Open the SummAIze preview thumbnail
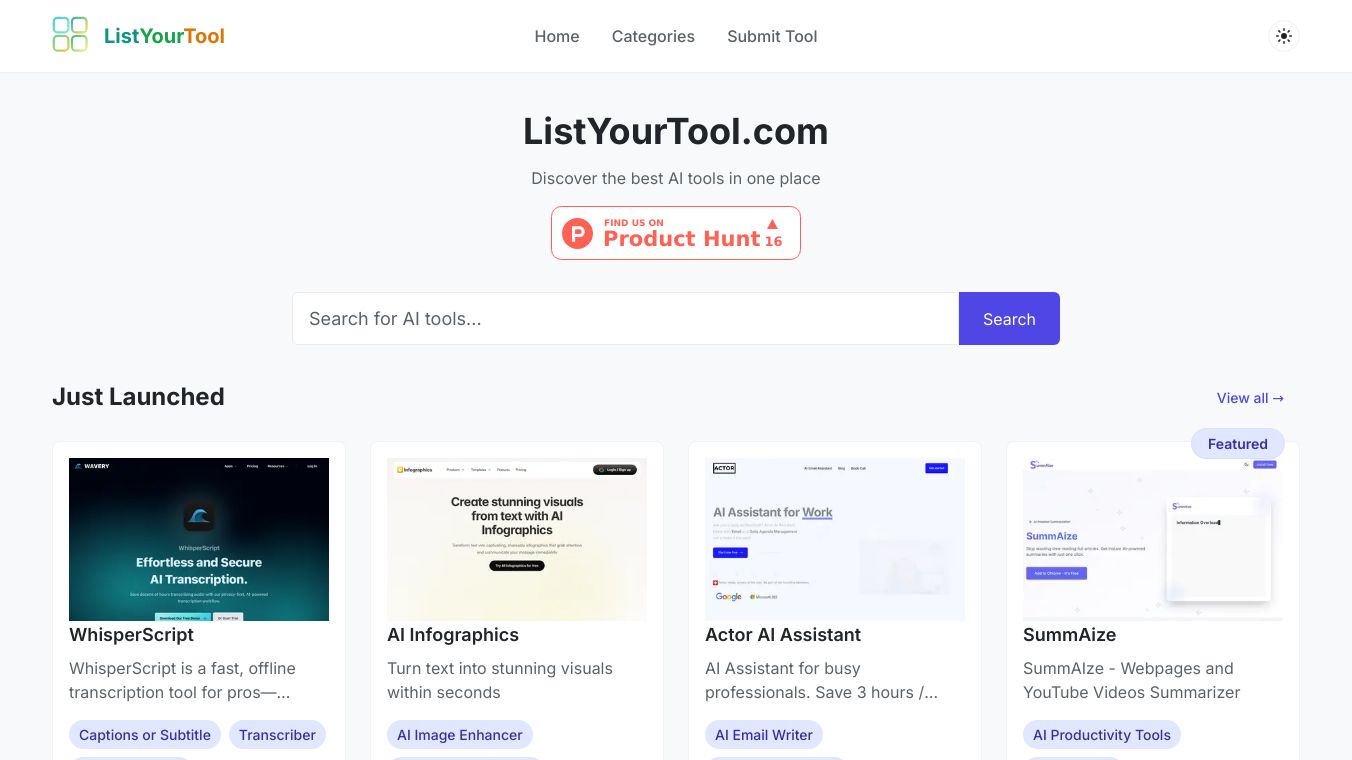1352x760 pixels. click(1153, 539)
